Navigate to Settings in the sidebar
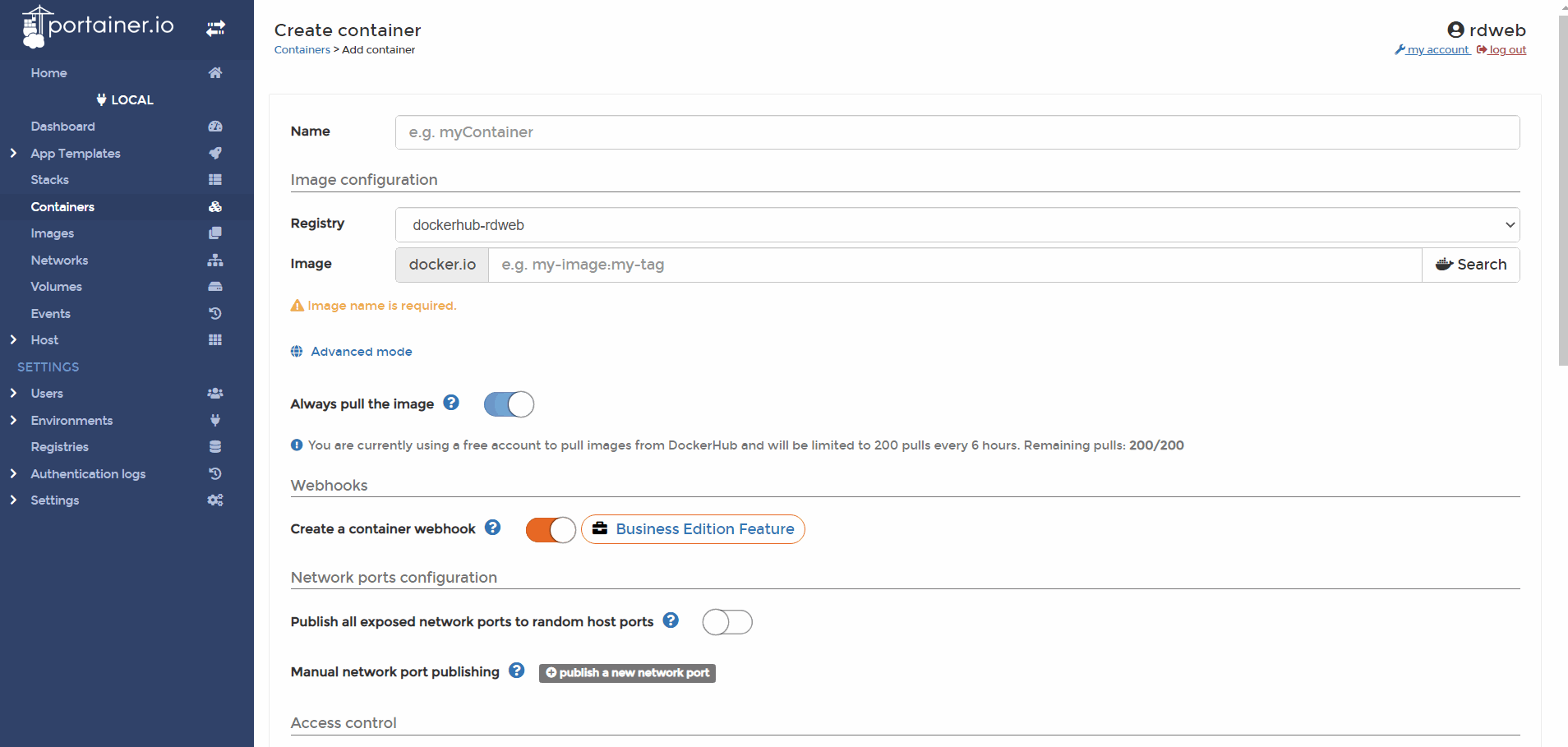This screenshot has height=747, width=1568. tap(54, 500)
